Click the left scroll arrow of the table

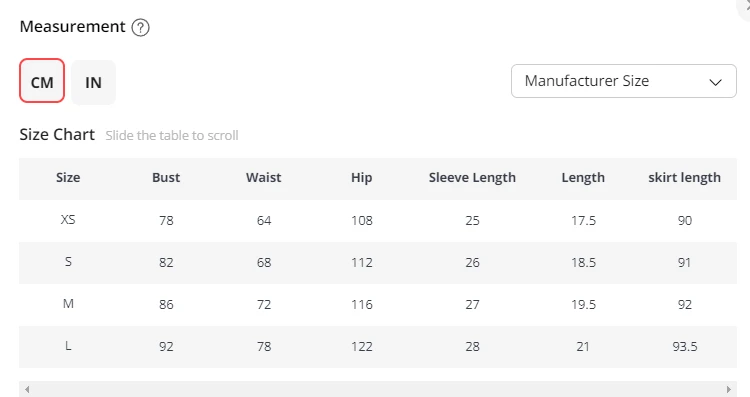(x=27, y=389)
